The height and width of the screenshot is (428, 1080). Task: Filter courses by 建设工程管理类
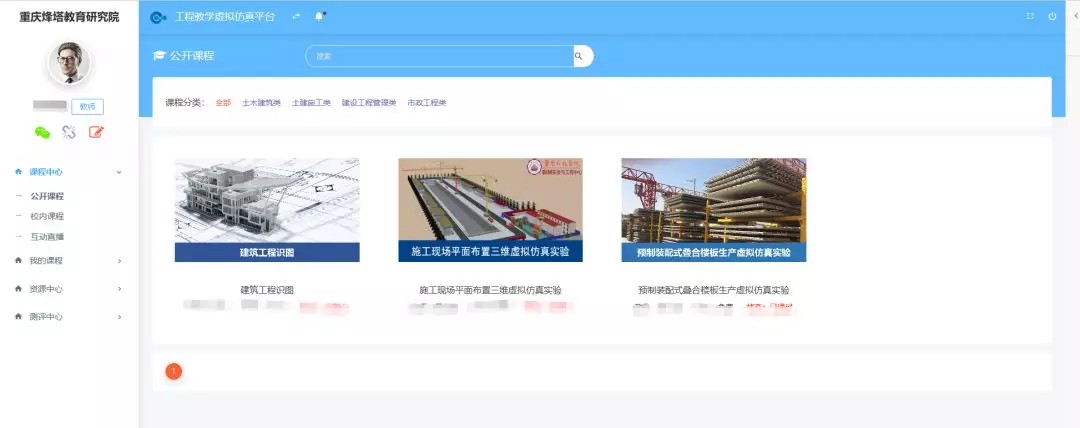click(x=369, y=103)
